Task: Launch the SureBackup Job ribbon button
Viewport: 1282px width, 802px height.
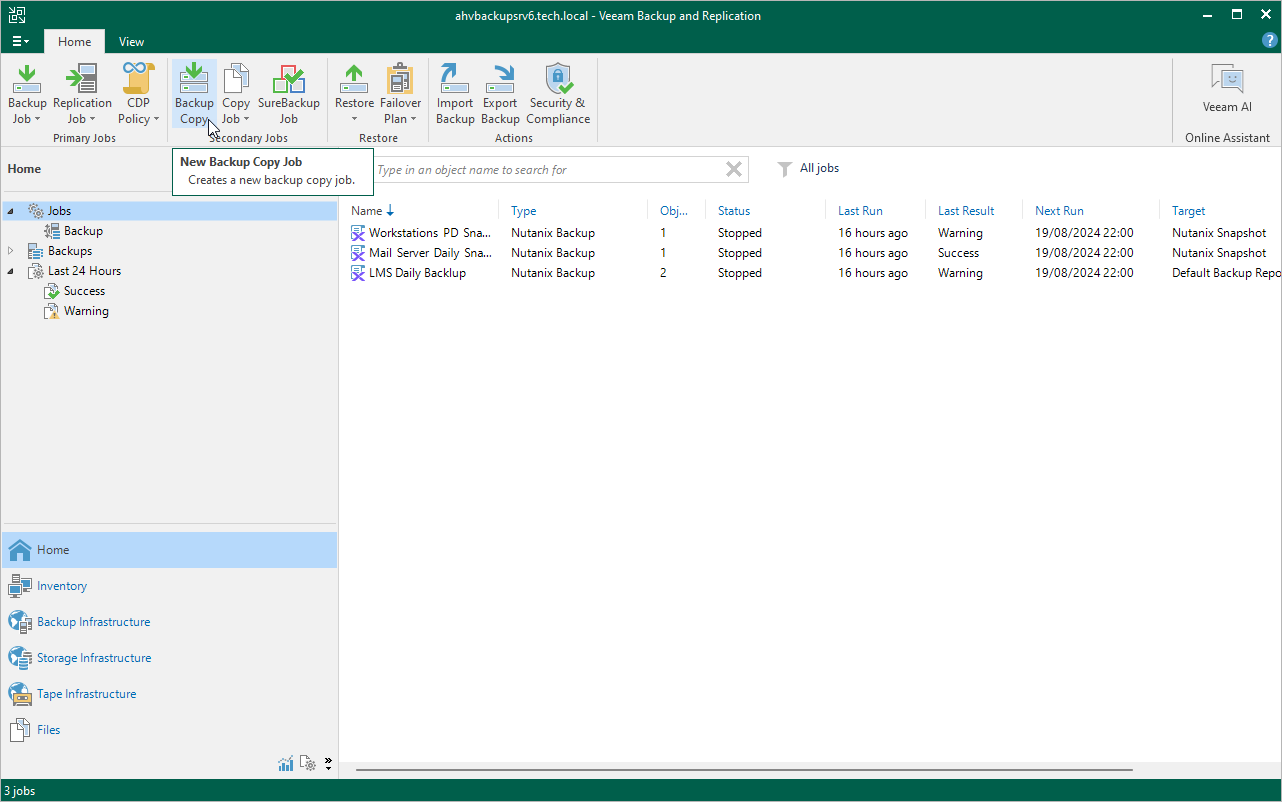Action: click(289, 94)
